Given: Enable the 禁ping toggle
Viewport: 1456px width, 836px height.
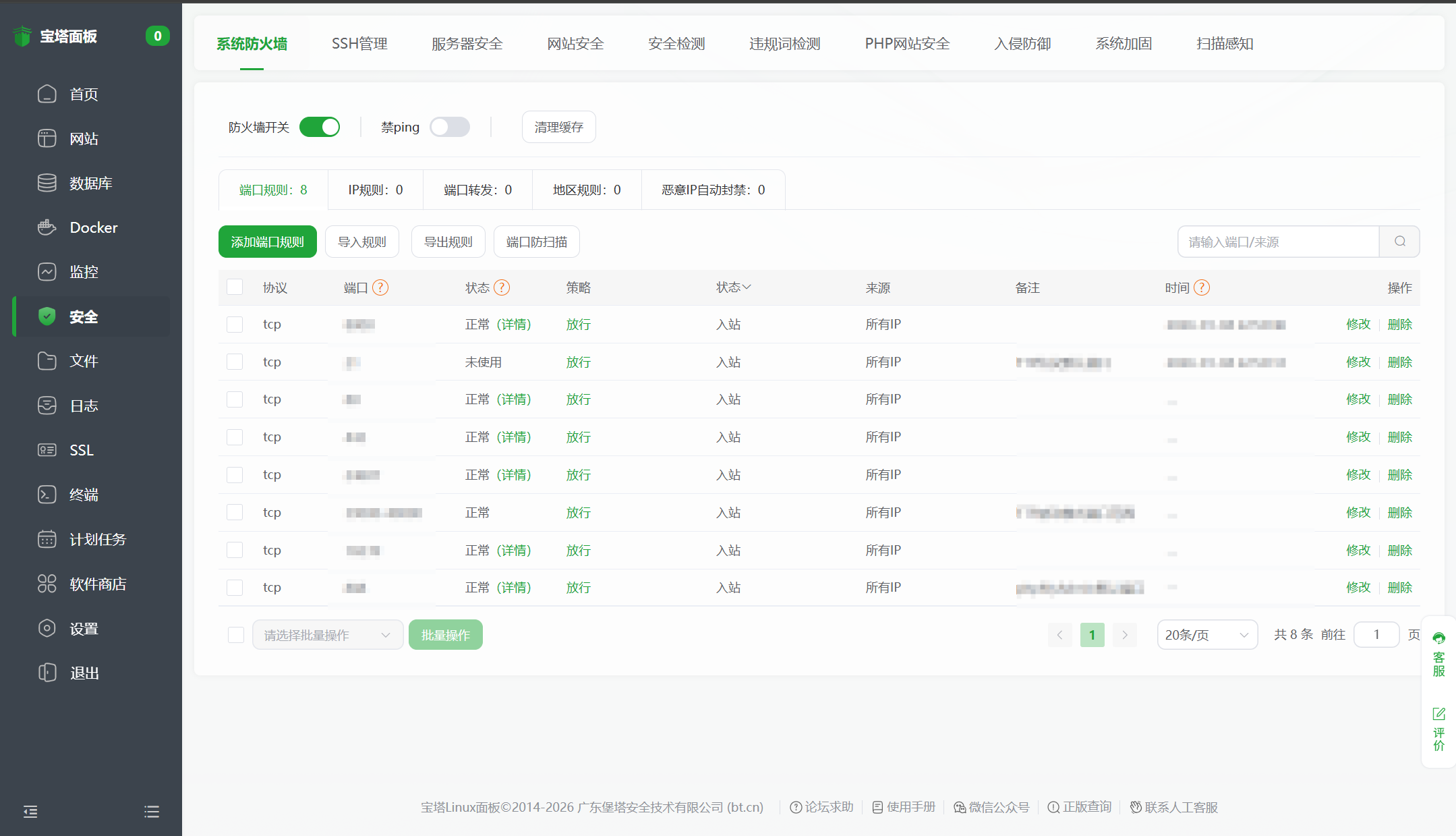Looking at the screenshot, I should click(450, 127).
